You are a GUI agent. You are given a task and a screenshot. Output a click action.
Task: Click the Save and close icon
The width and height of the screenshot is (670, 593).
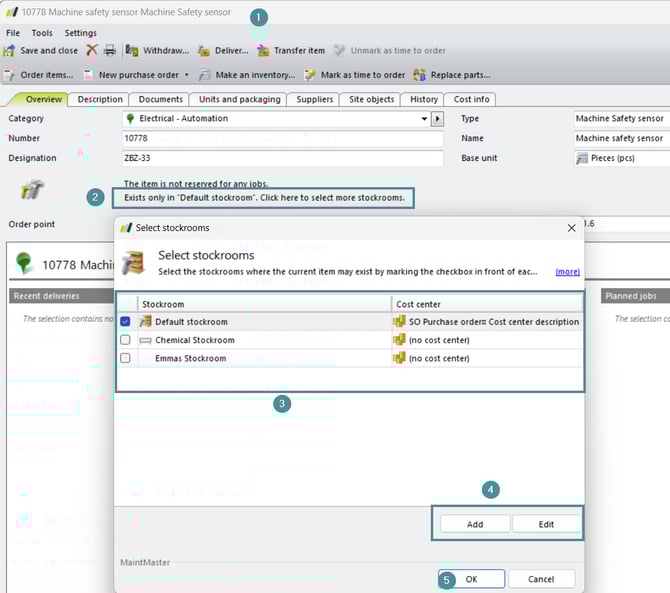click(9, 51)
